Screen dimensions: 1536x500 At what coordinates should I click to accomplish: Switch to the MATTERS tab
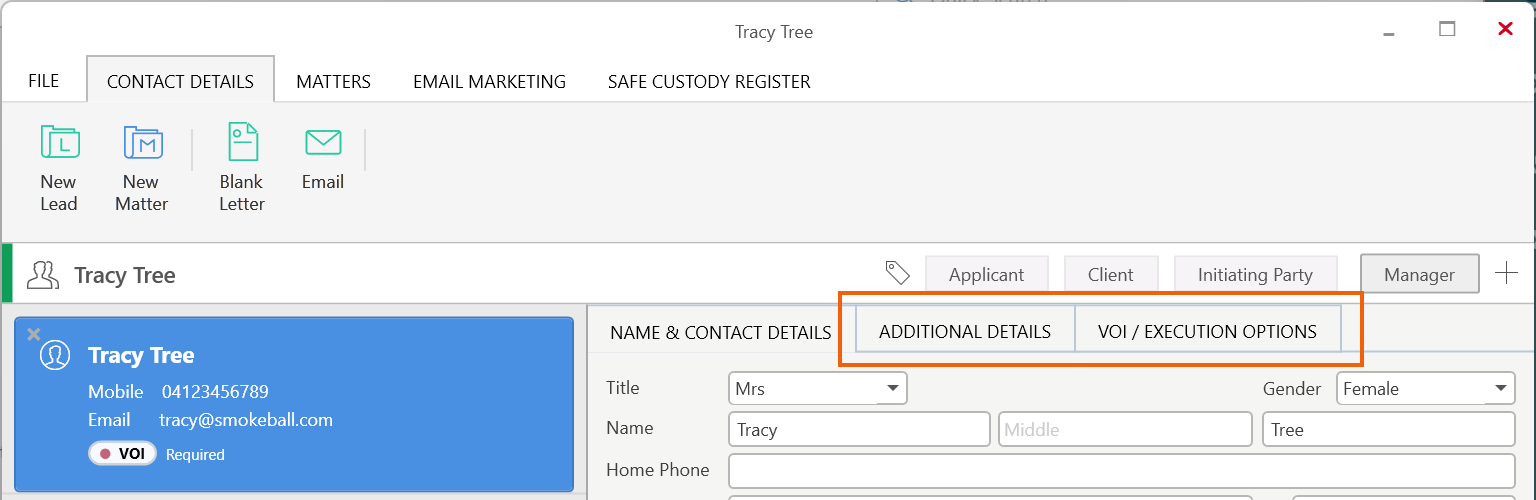[333, 82]
